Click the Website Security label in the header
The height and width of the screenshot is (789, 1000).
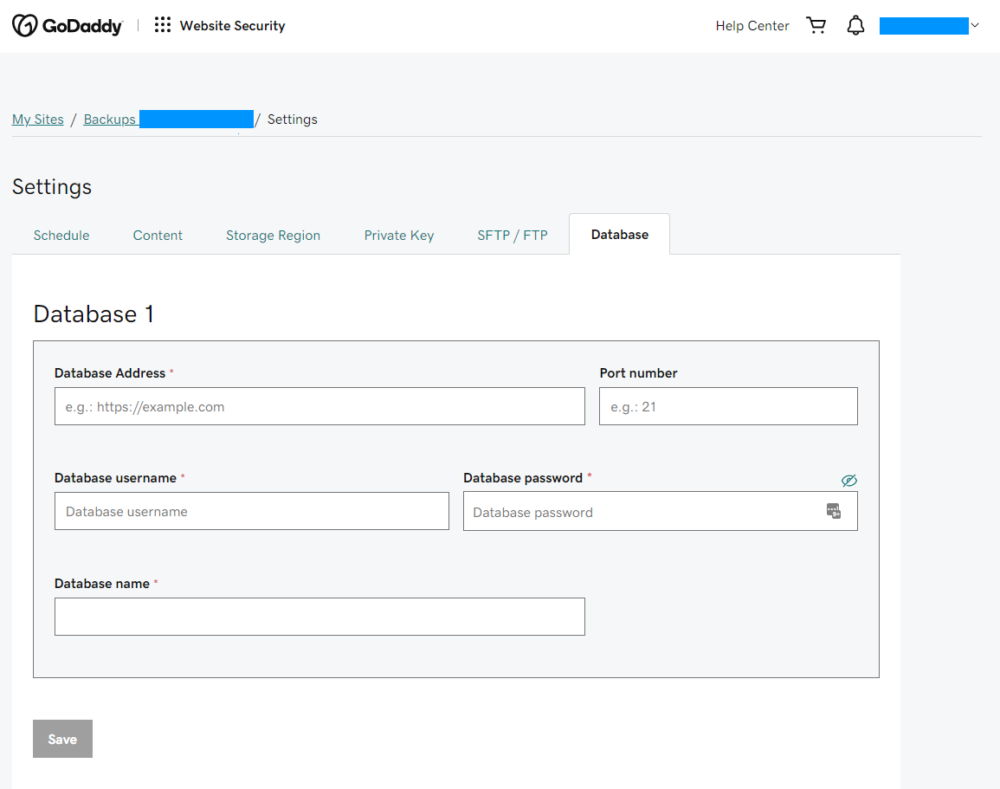coord(231,25)
